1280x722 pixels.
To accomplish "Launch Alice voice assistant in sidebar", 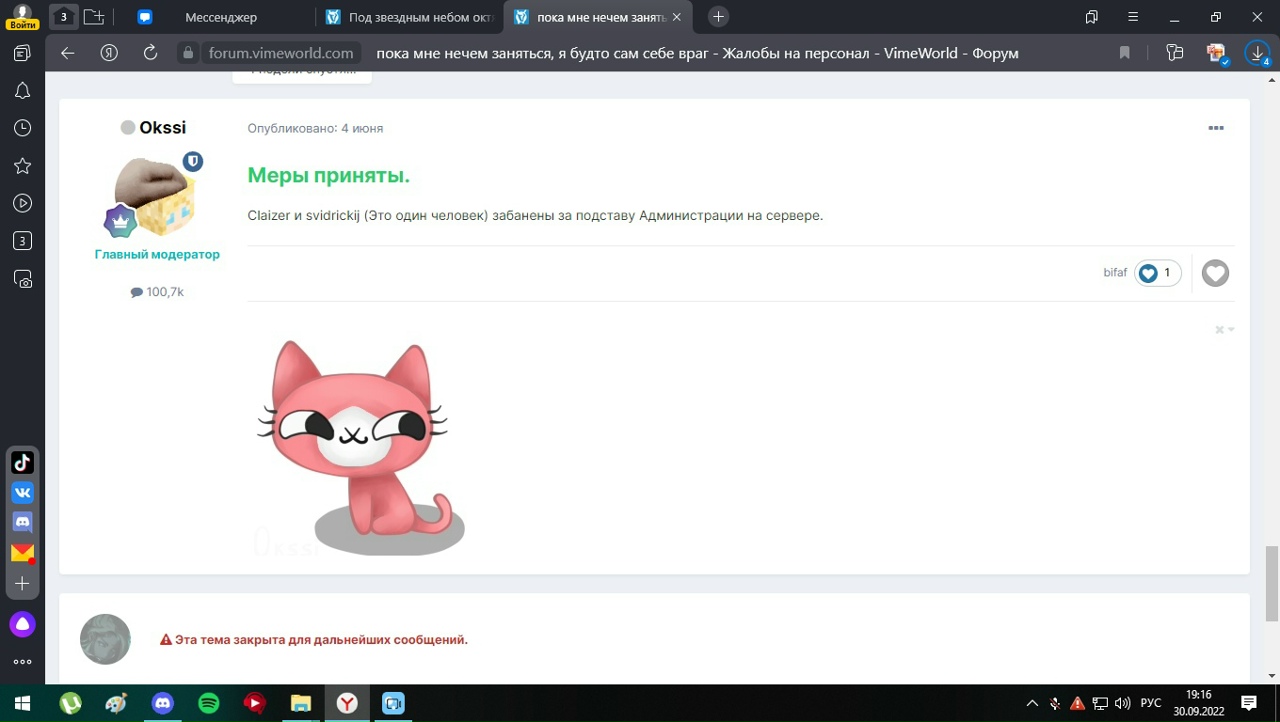I will click(x=22, y=624).
